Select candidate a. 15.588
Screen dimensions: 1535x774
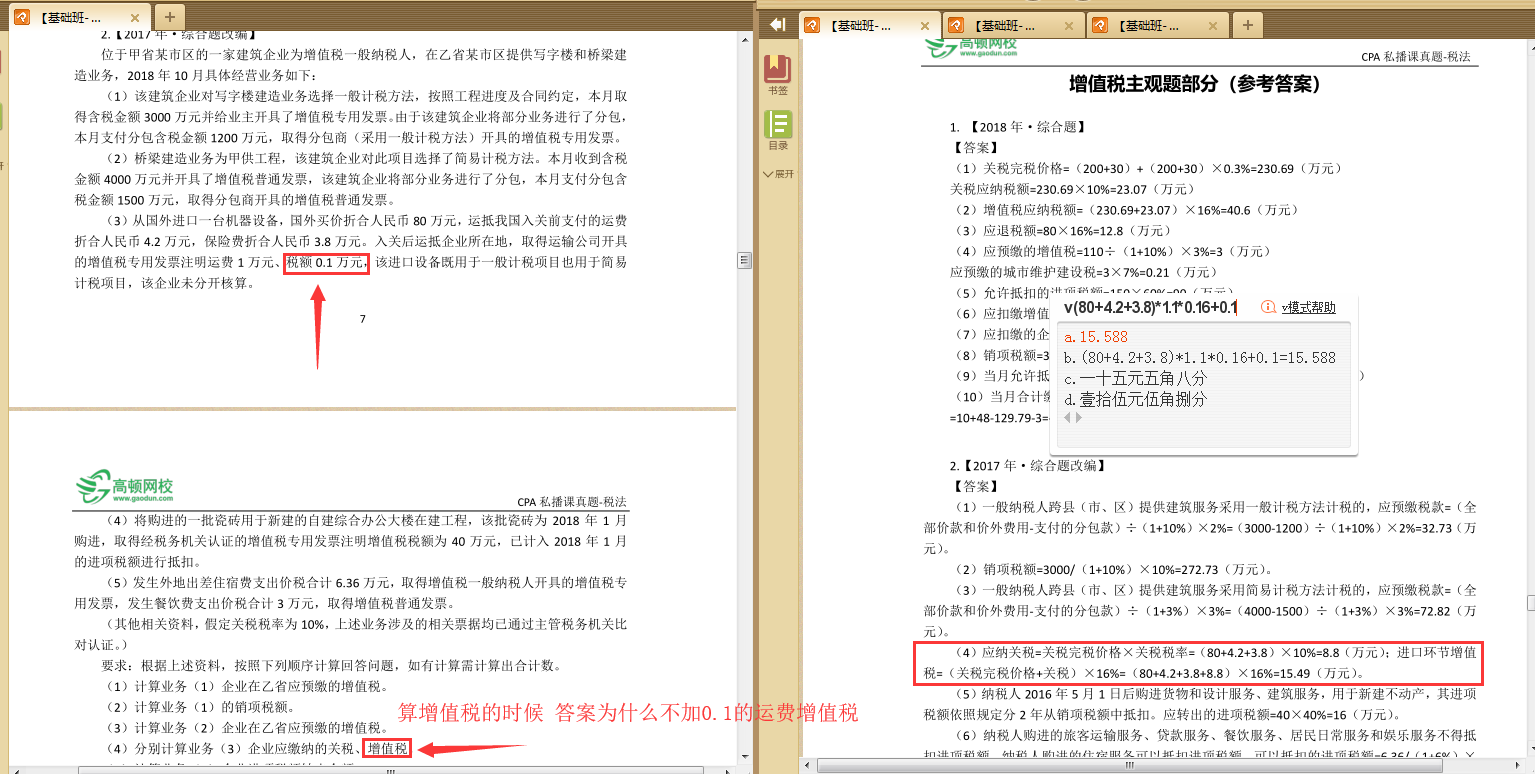tap(1096, 337)
